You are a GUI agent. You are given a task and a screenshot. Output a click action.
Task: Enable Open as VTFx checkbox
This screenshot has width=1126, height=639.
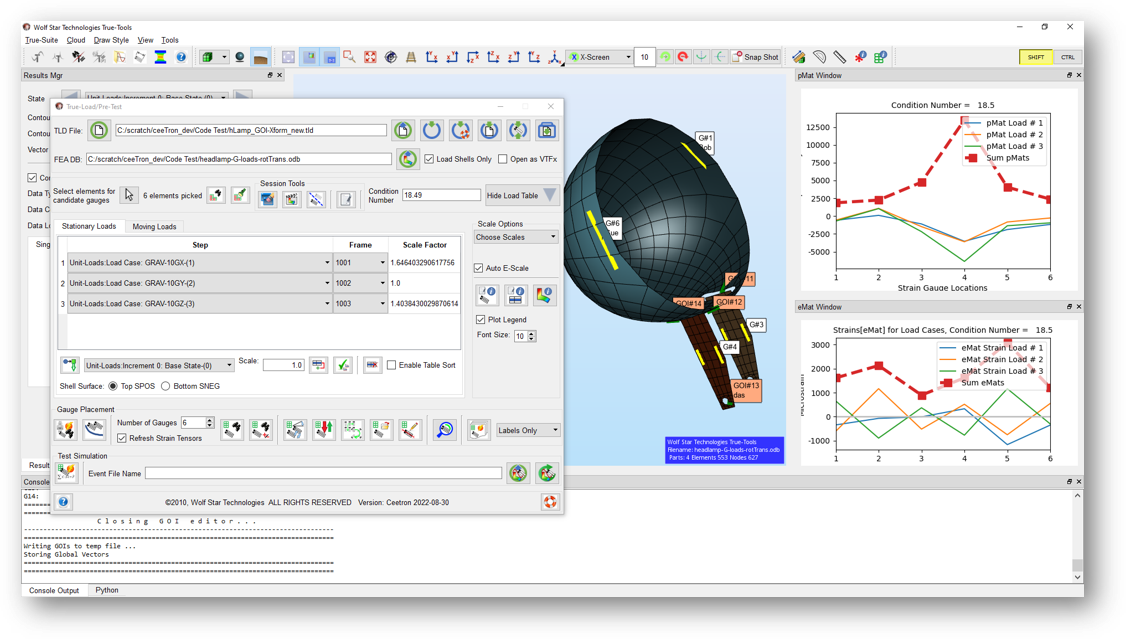(503, 159)
